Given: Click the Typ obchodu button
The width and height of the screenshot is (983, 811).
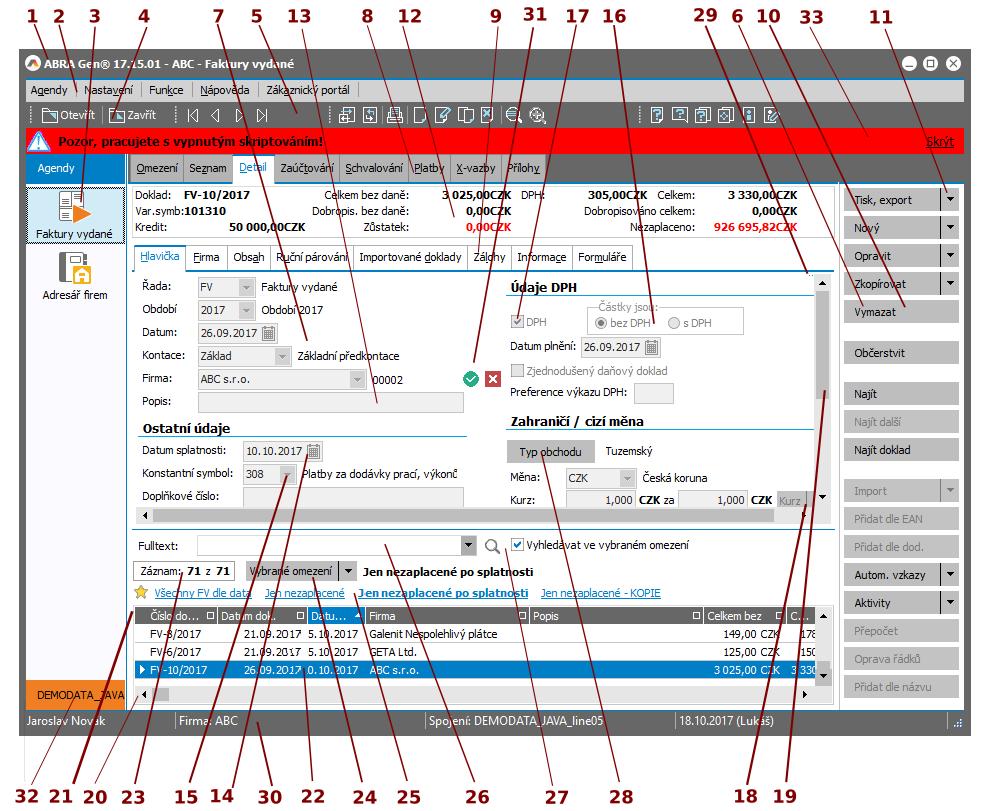Looking at the screenshot, I should point(550,451).
